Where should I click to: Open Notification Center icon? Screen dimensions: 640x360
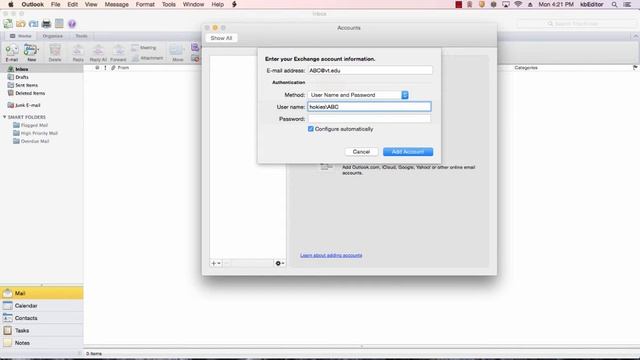point(627,4)
